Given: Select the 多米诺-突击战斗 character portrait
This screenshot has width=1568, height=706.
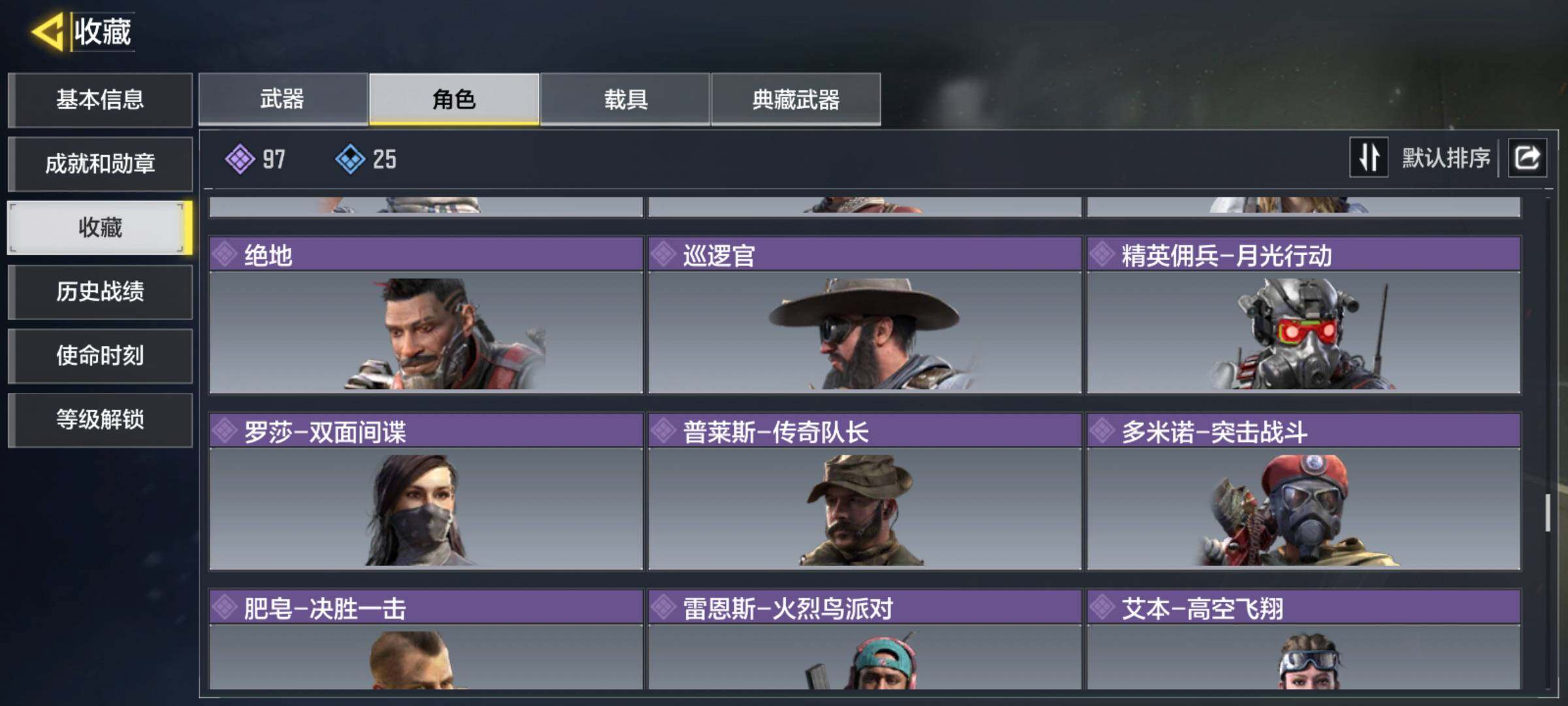Looking at the screenshot, I should tap(1303, 509).
